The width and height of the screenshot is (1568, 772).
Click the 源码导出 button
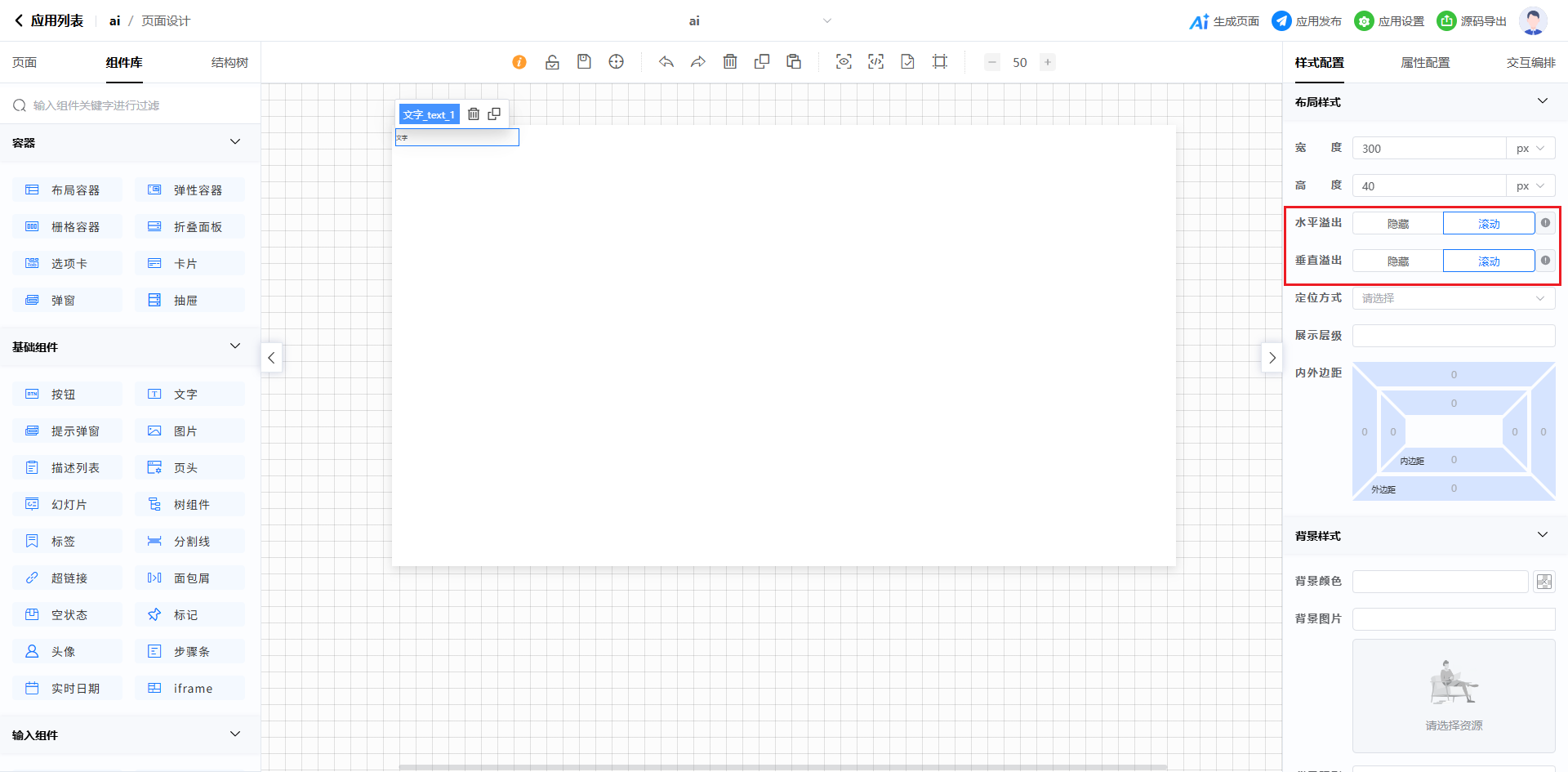1472,21
